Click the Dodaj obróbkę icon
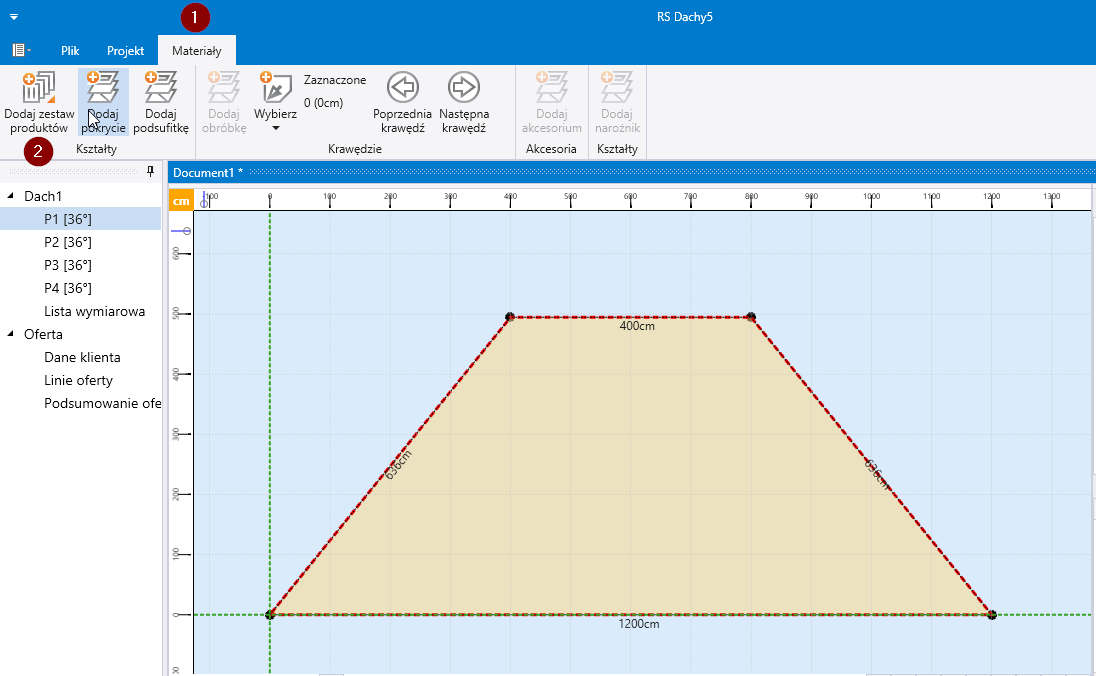 [223, 89]
